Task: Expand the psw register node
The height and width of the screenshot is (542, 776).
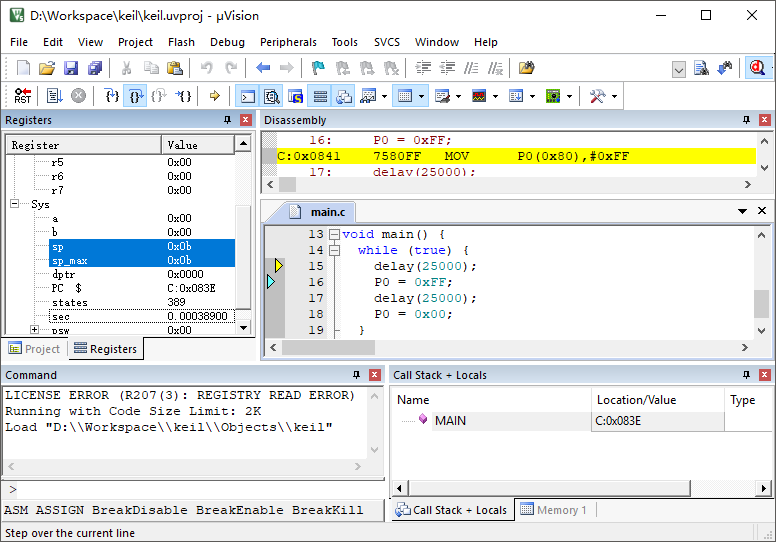Action: [34, 330]
